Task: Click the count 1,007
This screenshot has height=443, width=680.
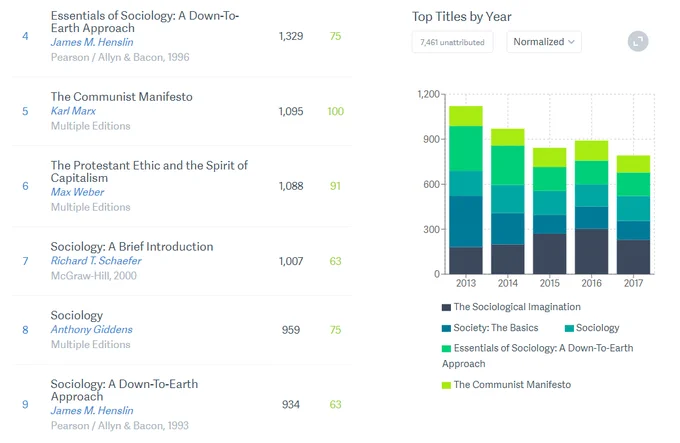Action: [291, 261]
